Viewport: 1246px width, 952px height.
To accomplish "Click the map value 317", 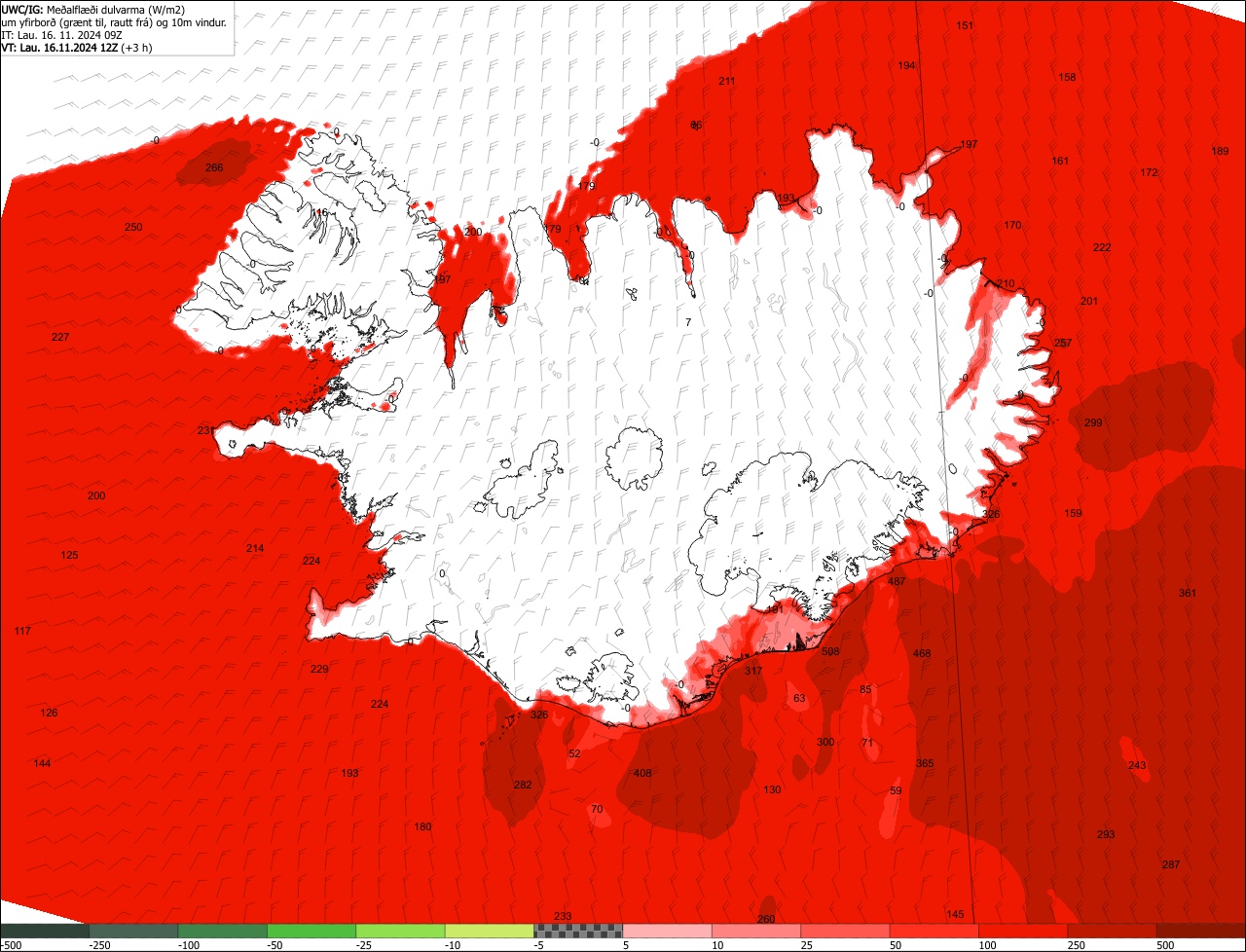I will click(753, 671).
